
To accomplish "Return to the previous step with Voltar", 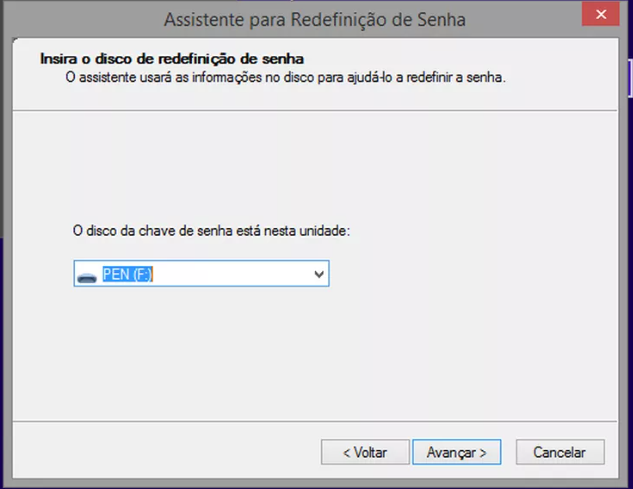I will (x=365, y=452).
